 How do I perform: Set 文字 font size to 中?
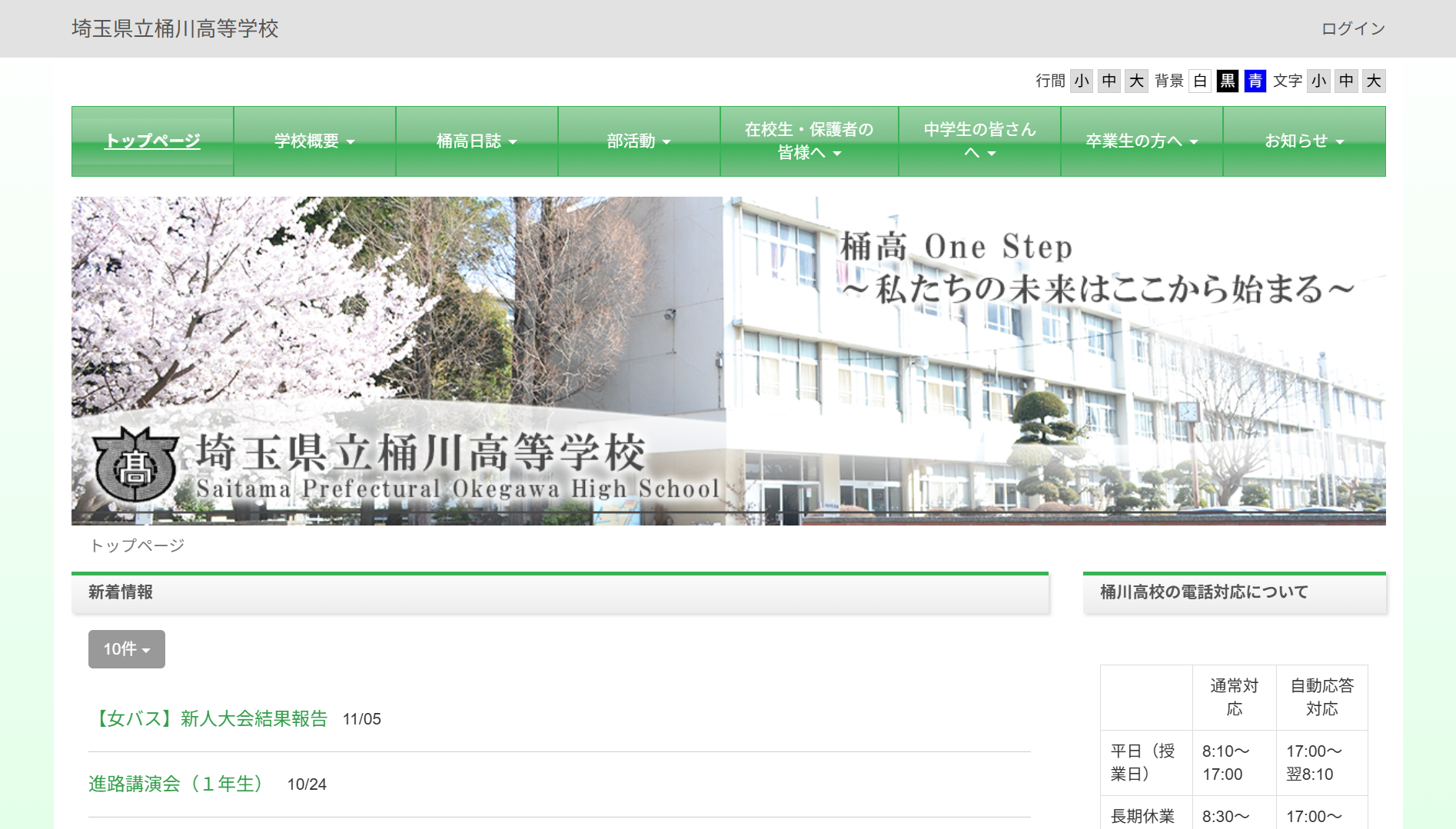[1346, 81]
